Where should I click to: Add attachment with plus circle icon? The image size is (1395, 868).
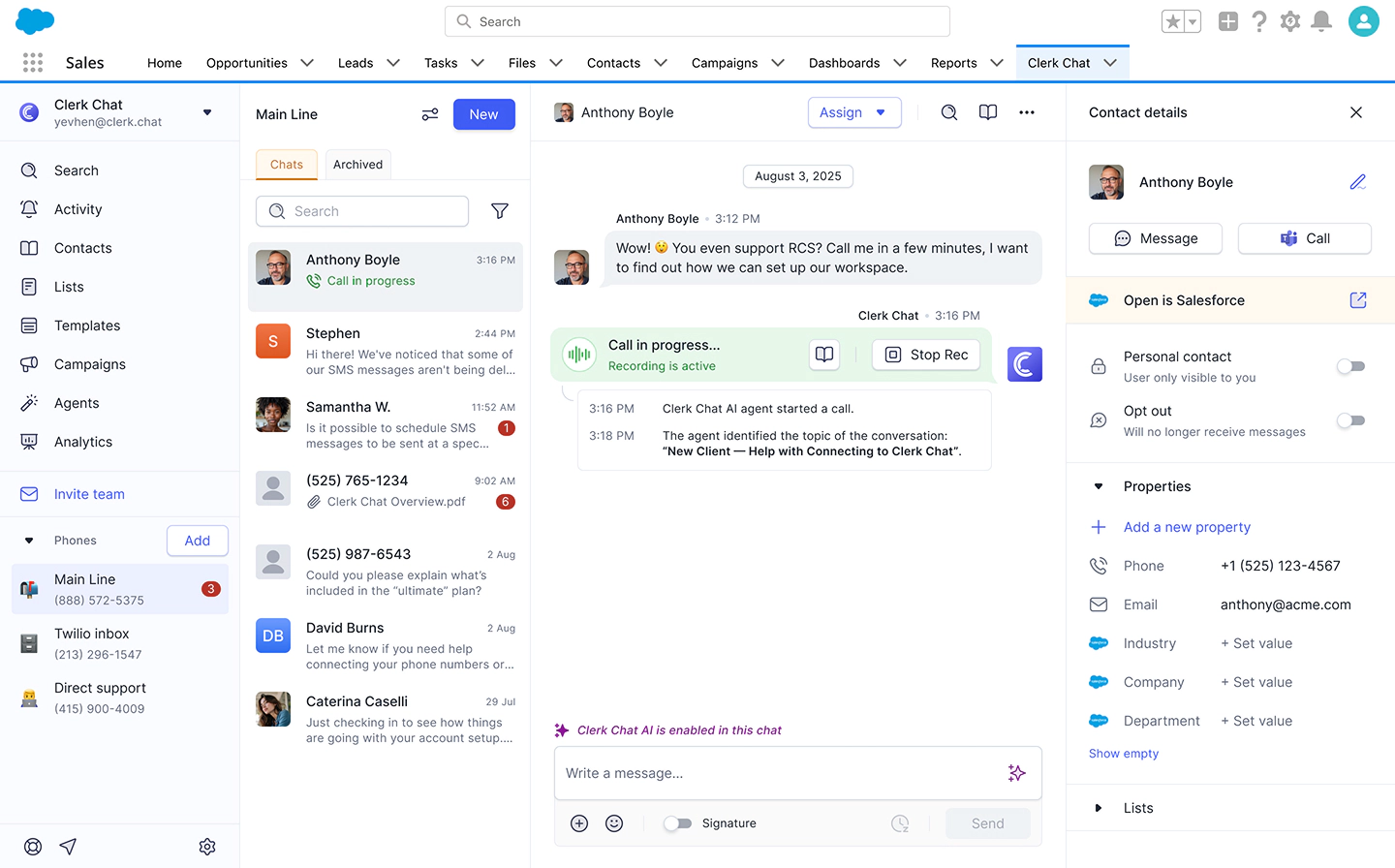tap(579, 823)
